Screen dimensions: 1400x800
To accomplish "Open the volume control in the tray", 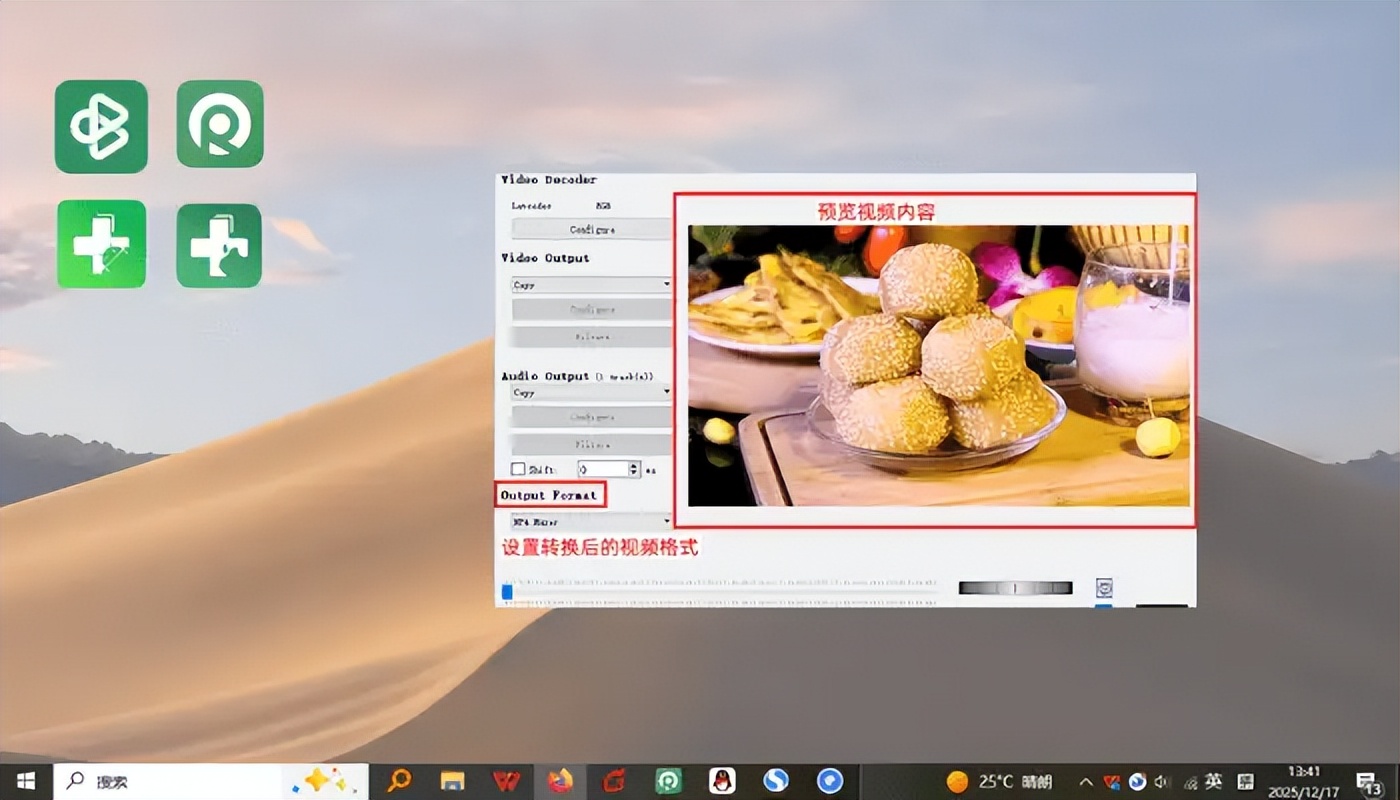I will coord(1162,782).
